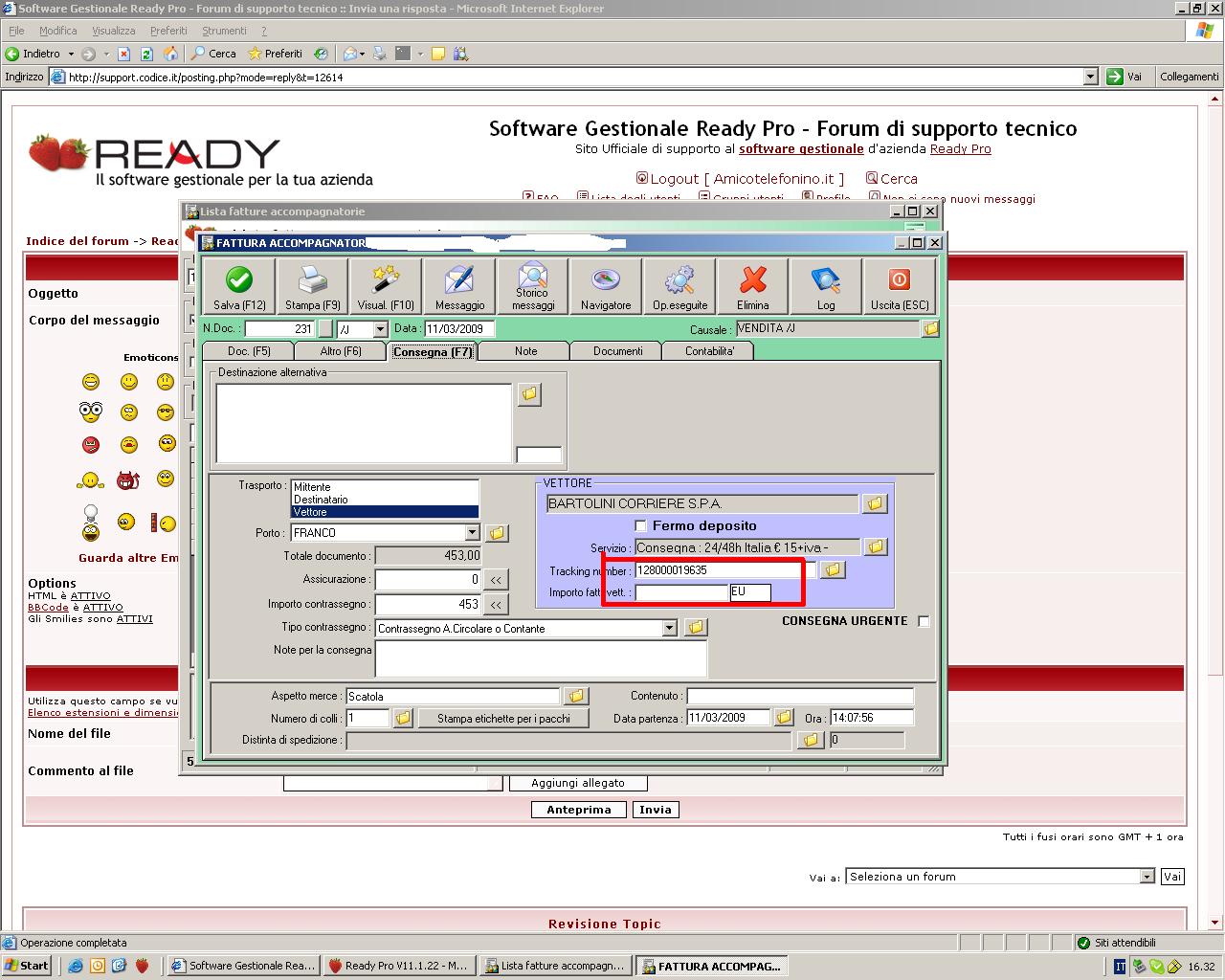Launch the Navigatore compass tool
Image resolution: width=1225 pixels, height=980 pixels.
pyautogui.click(x=606, y=286)
